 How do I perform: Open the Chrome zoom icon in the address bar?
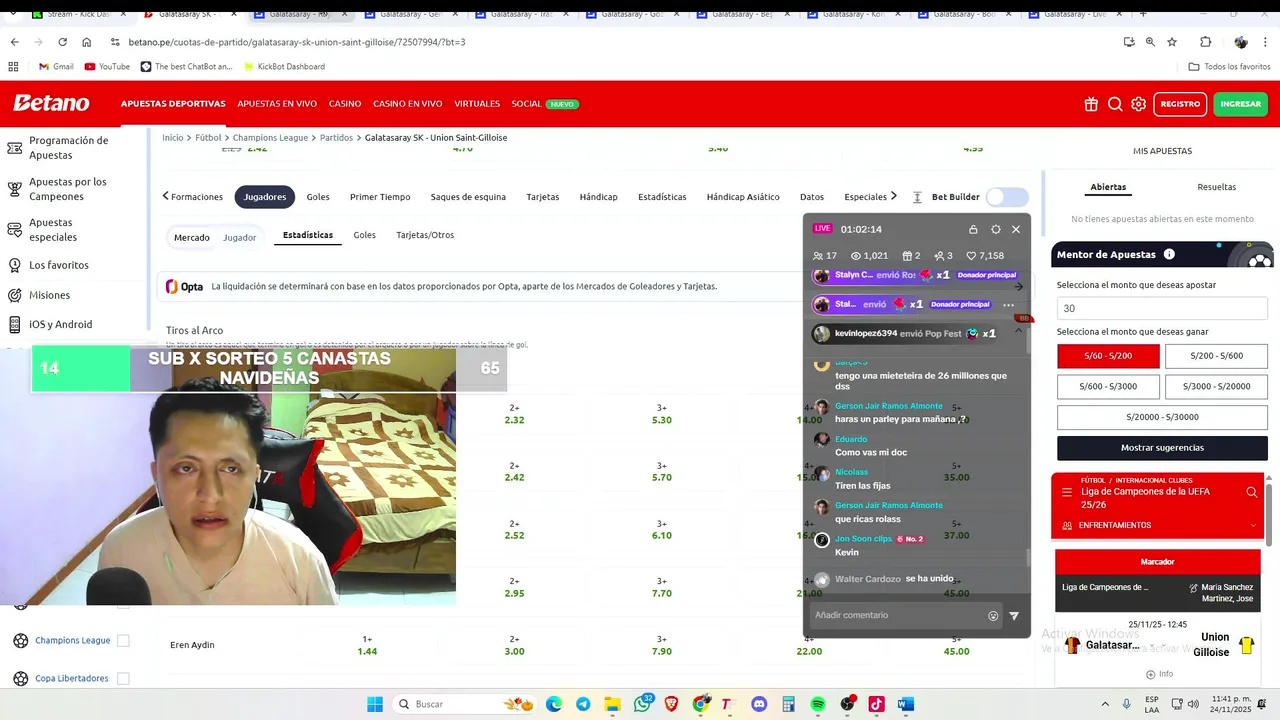[1150, 42]
